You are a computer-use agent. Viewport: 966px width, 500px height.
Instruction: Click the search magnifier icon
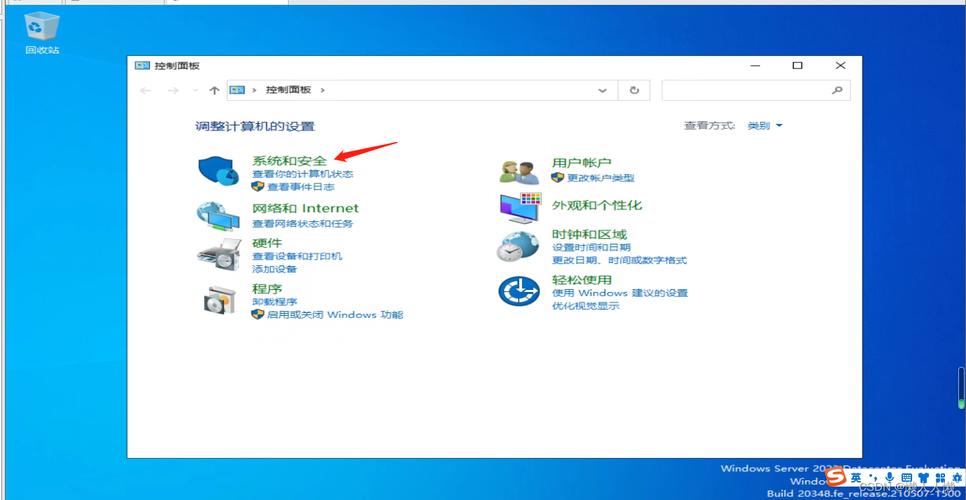tap(837, 90)
